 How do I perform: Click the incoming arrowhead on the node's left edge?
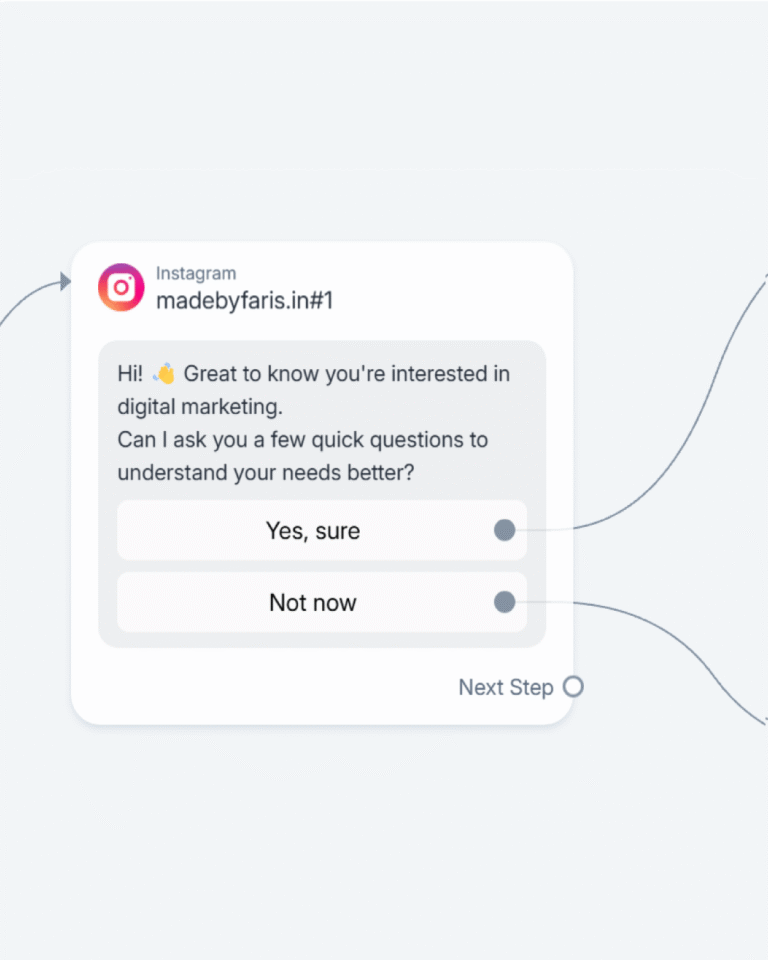[65, 282]
